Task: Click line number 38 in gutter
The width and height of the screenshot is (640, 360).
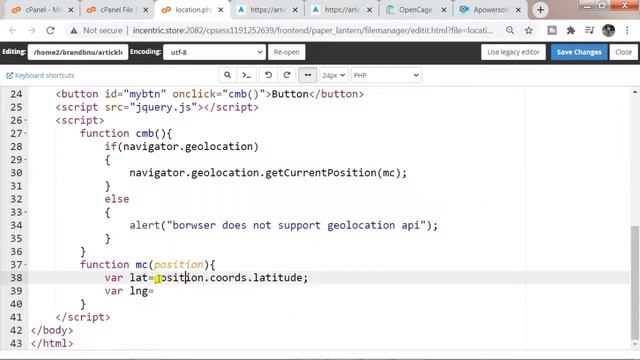Action: [16, 278]
